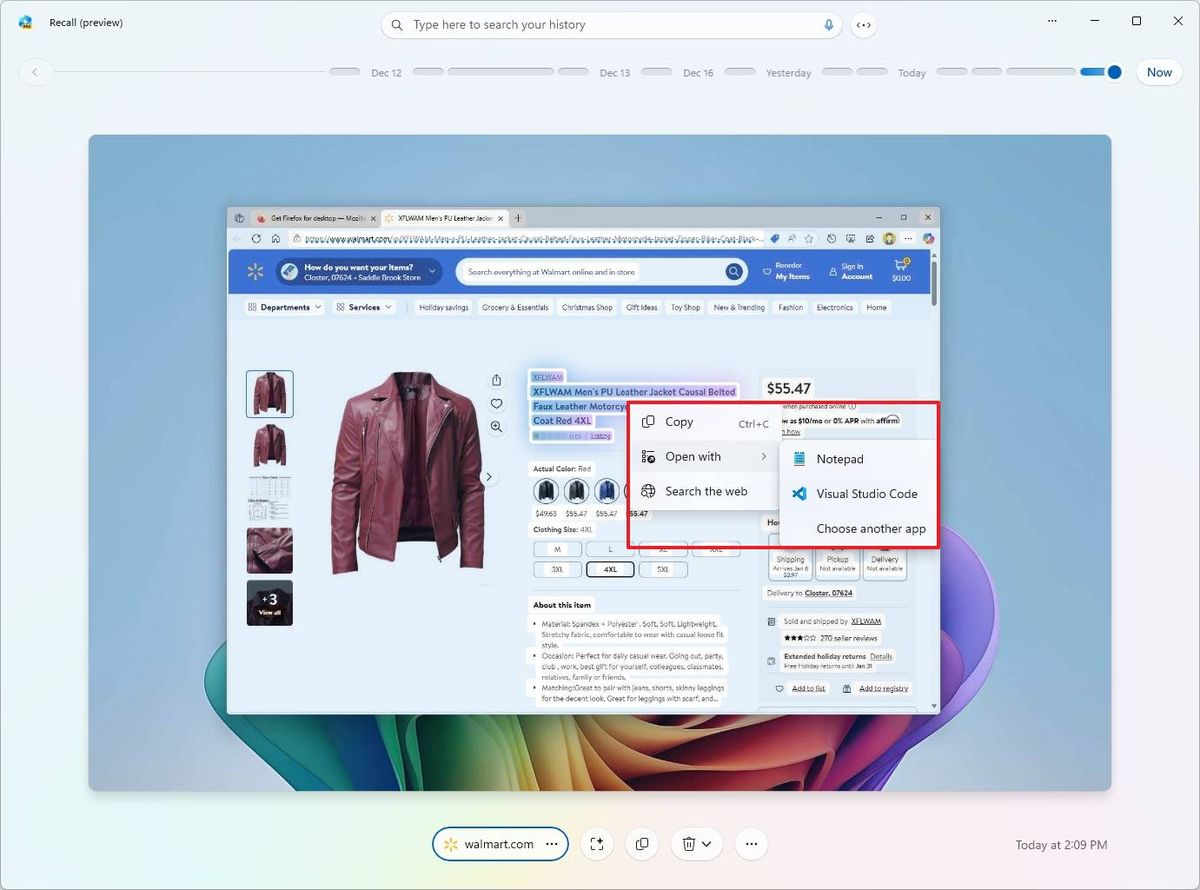Click the screen region capture icon

pyautogui.click(x=597, y=844)
